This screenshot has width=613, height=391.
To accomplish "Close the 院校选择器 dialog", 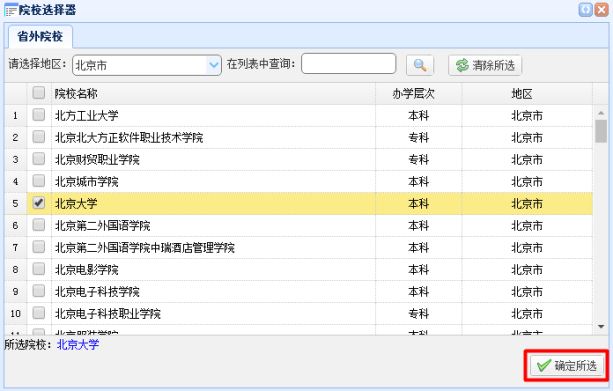I will 601,10.
